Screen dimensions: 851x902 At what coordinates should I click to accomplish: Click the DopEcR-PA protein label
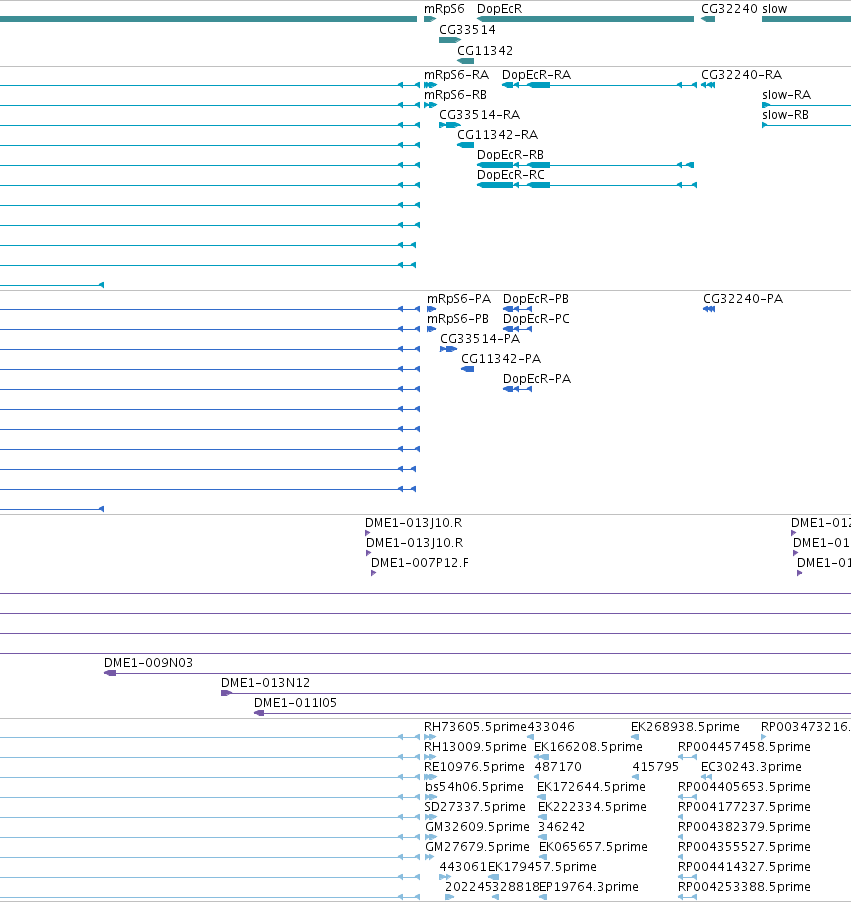(x=537, y=379)
